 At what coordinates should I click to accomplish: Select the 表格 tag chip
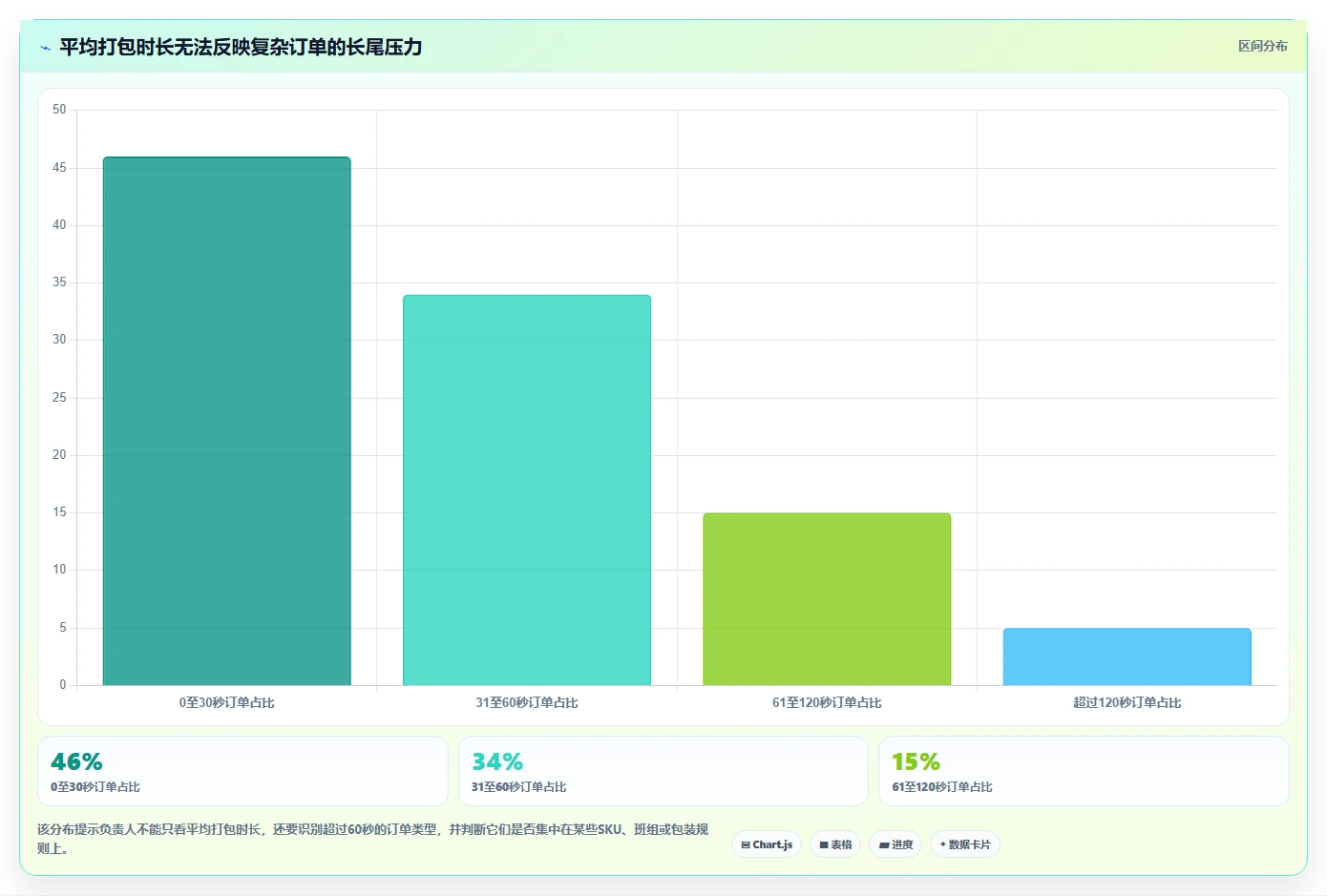coord(835,844)
